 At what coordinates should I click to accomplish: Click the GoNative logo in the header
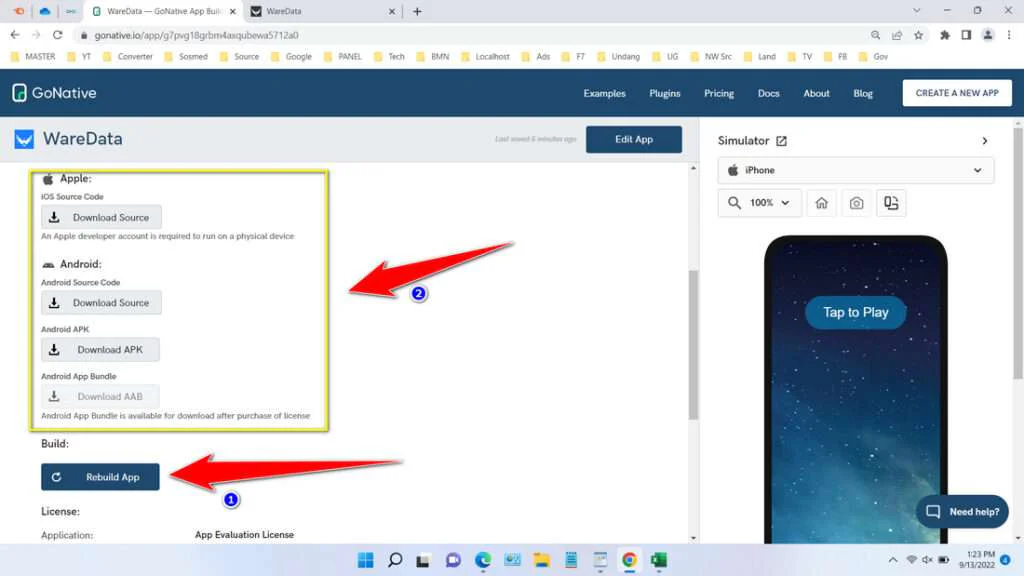pos(54,92)
